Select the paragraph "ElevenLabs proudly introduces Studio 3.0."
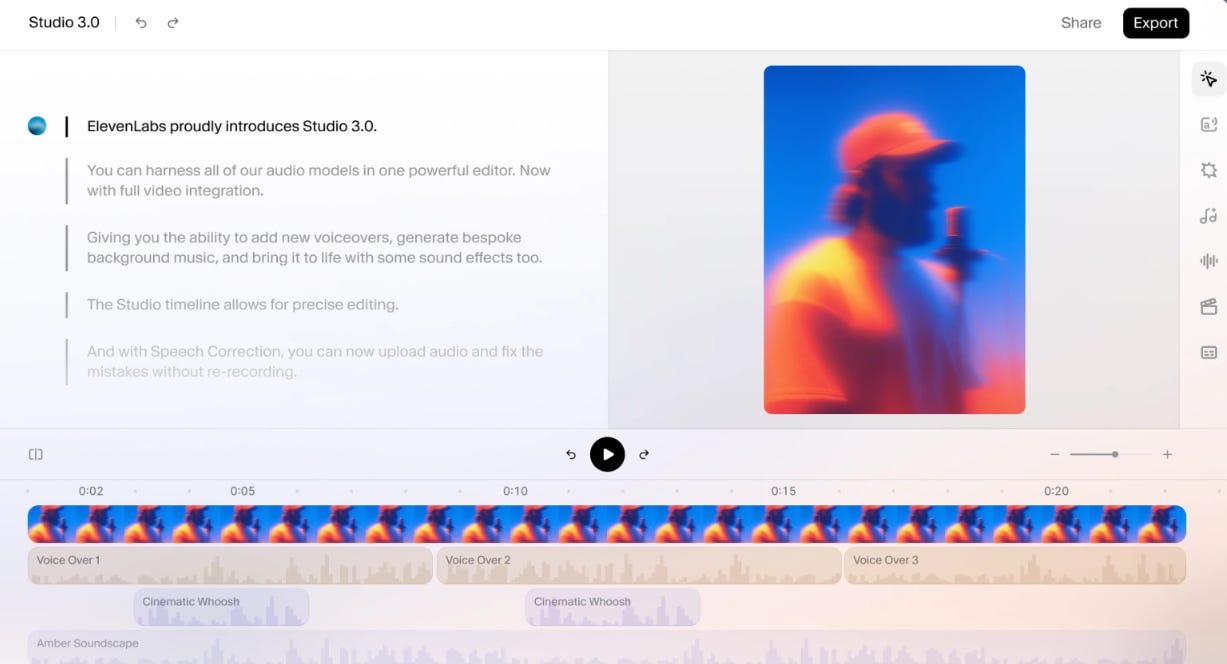Image resolution: width=1227 pixels, height=664 pixels. (x=232, y=126)
